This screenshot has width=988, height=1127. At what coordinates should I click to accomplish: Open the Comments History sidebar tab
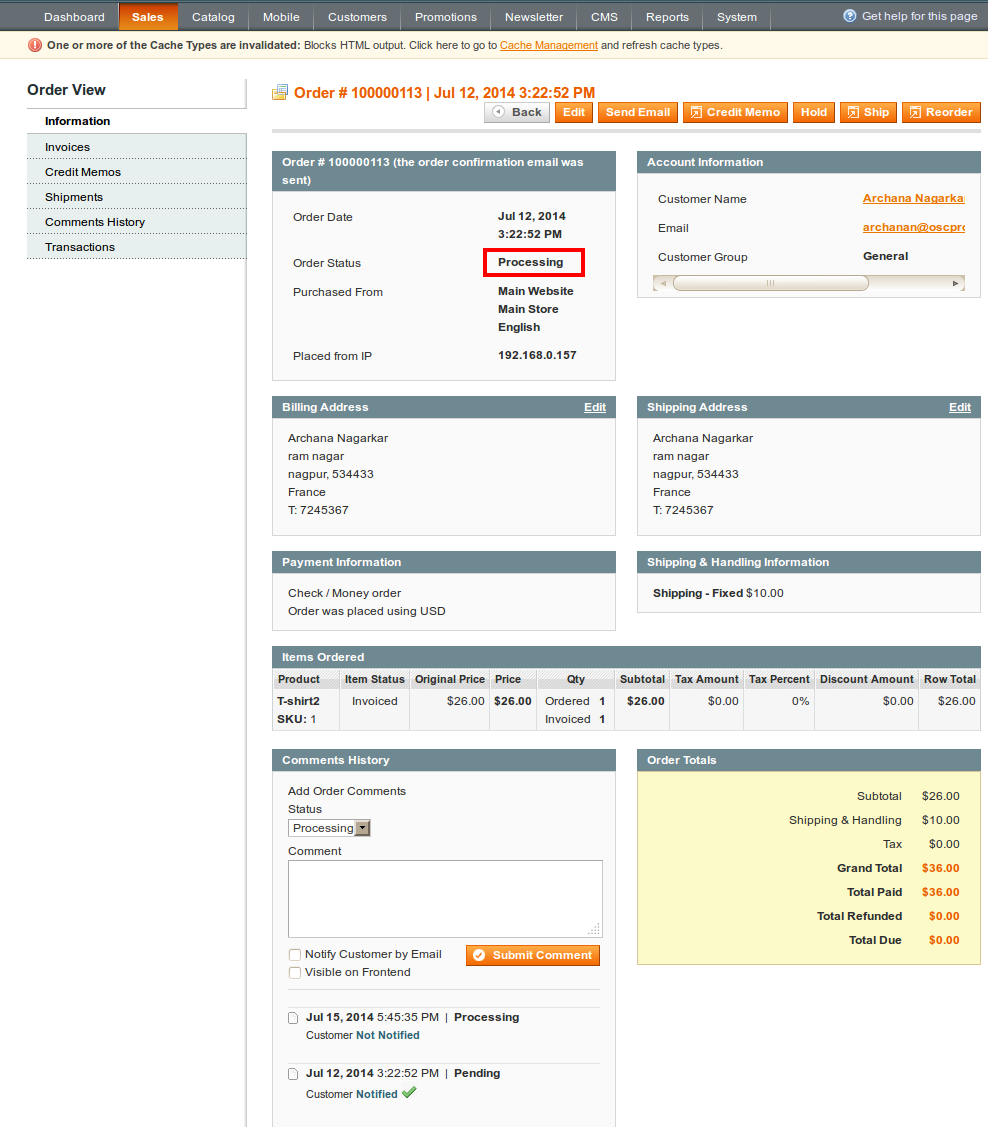95,222
